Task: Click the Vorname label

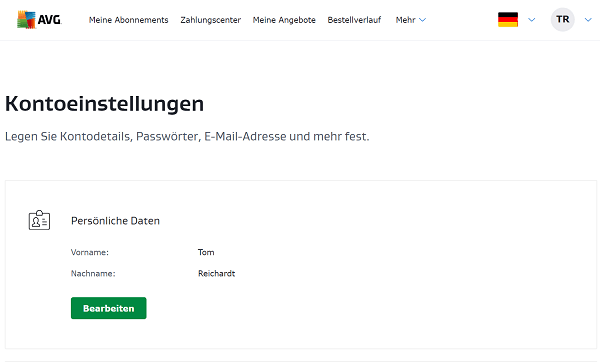Action: 90,252
